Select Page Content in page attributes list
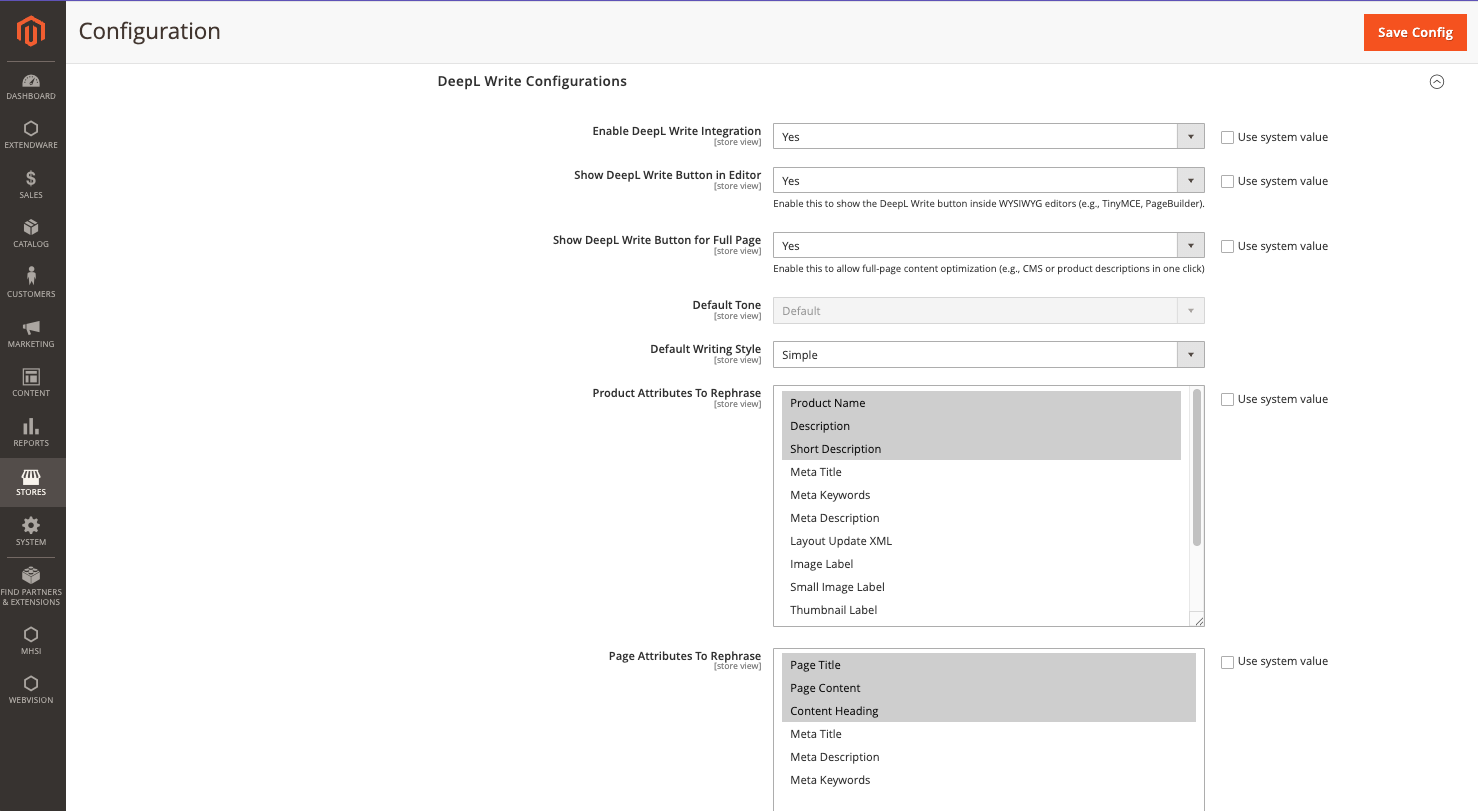Image resolution: width=1478 pixels, height=811 pixels. pos(989,688)
